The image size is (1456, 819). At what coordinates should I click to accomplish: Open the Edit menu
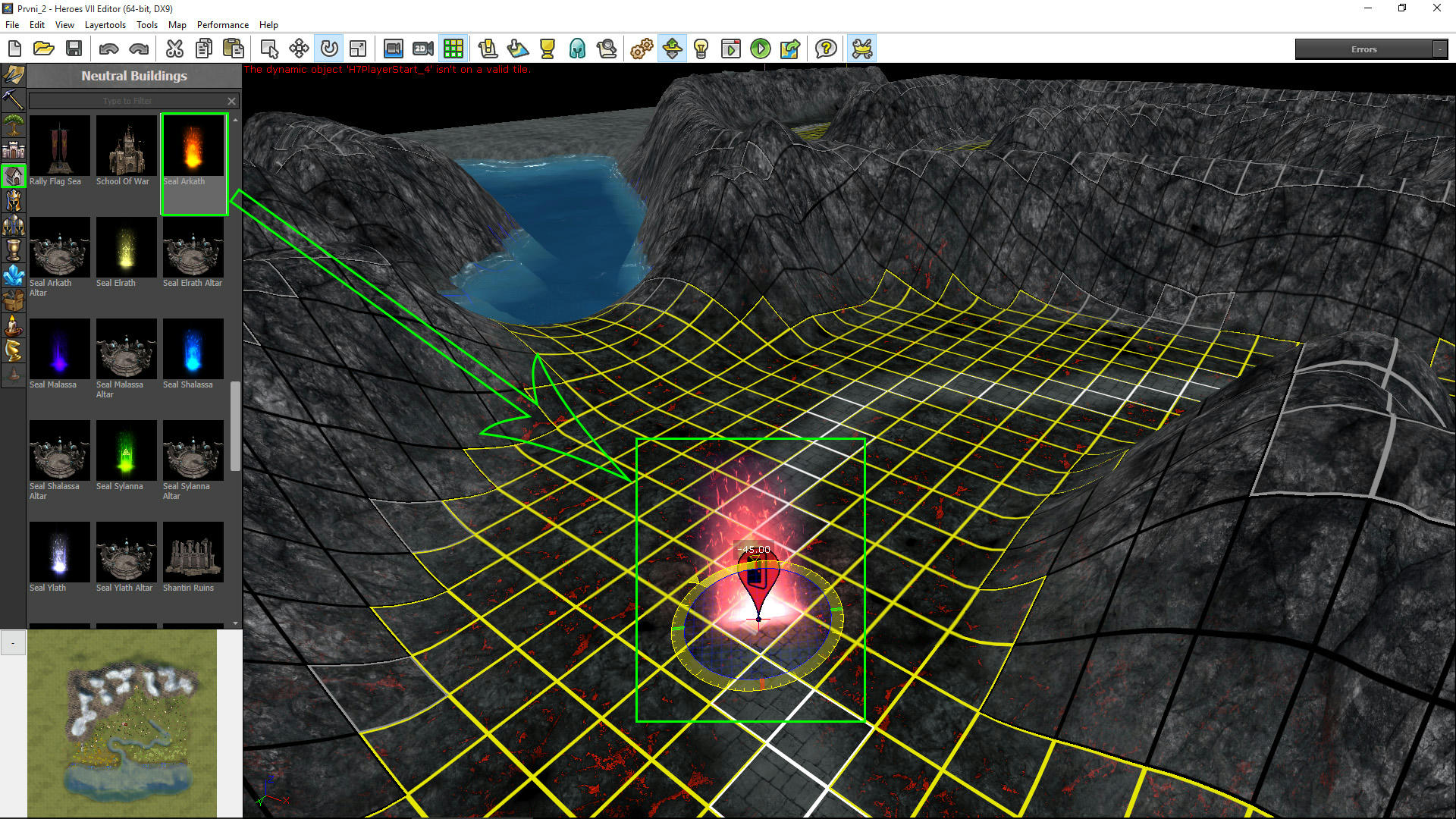click(x=37, y=25)
